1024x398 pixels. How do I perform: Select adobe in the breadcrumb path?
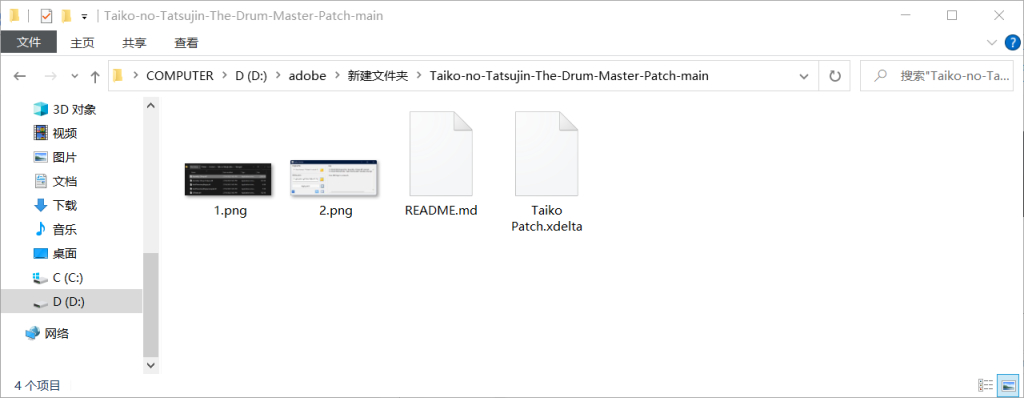coord(307,76)
